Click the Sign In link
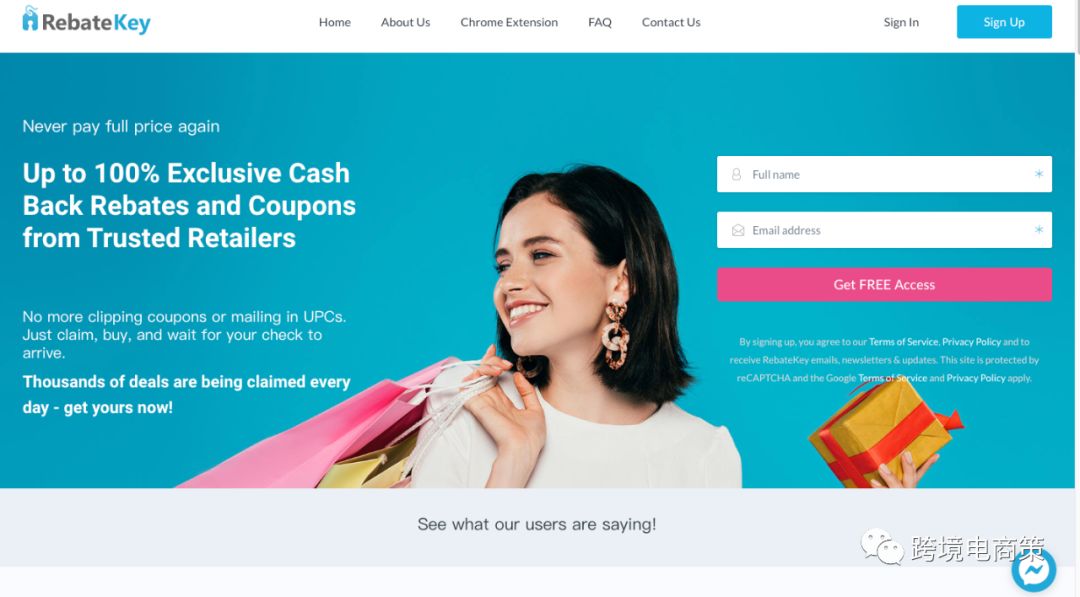 901,22
